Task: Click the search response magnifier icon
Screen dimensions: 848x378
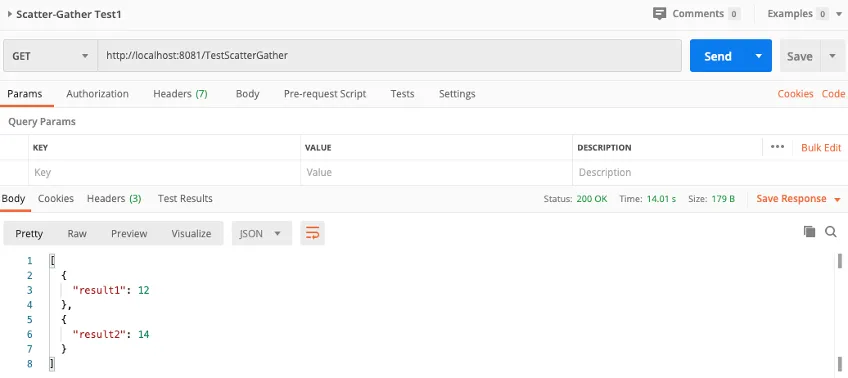Action: [x=831, y=232]
